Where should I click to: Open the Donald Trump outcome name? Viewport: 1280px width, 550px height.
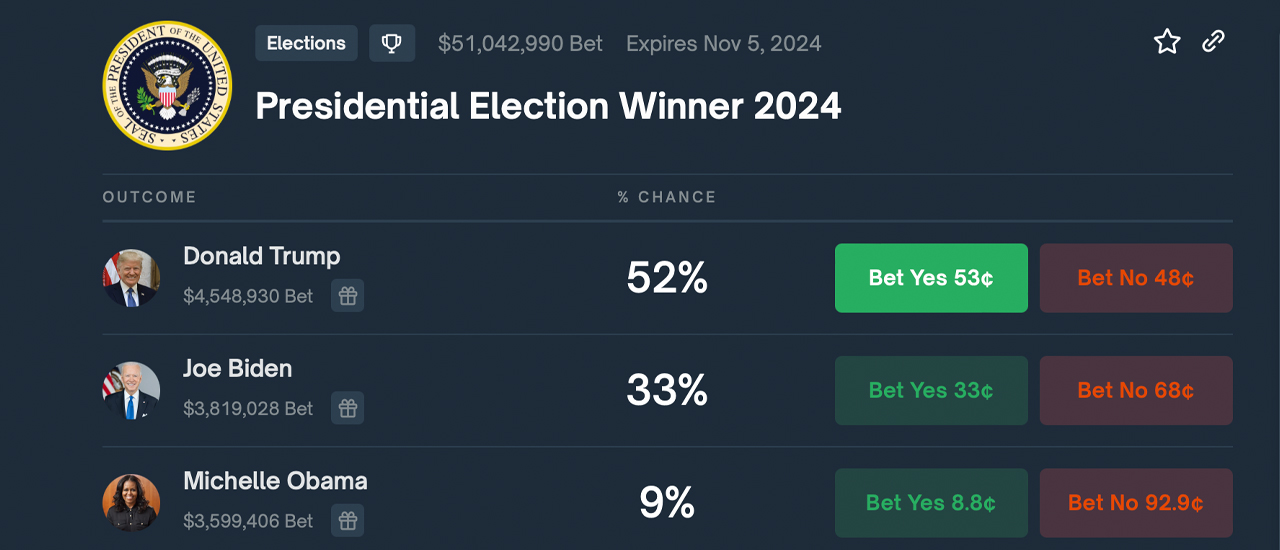(x=262, y=256)
